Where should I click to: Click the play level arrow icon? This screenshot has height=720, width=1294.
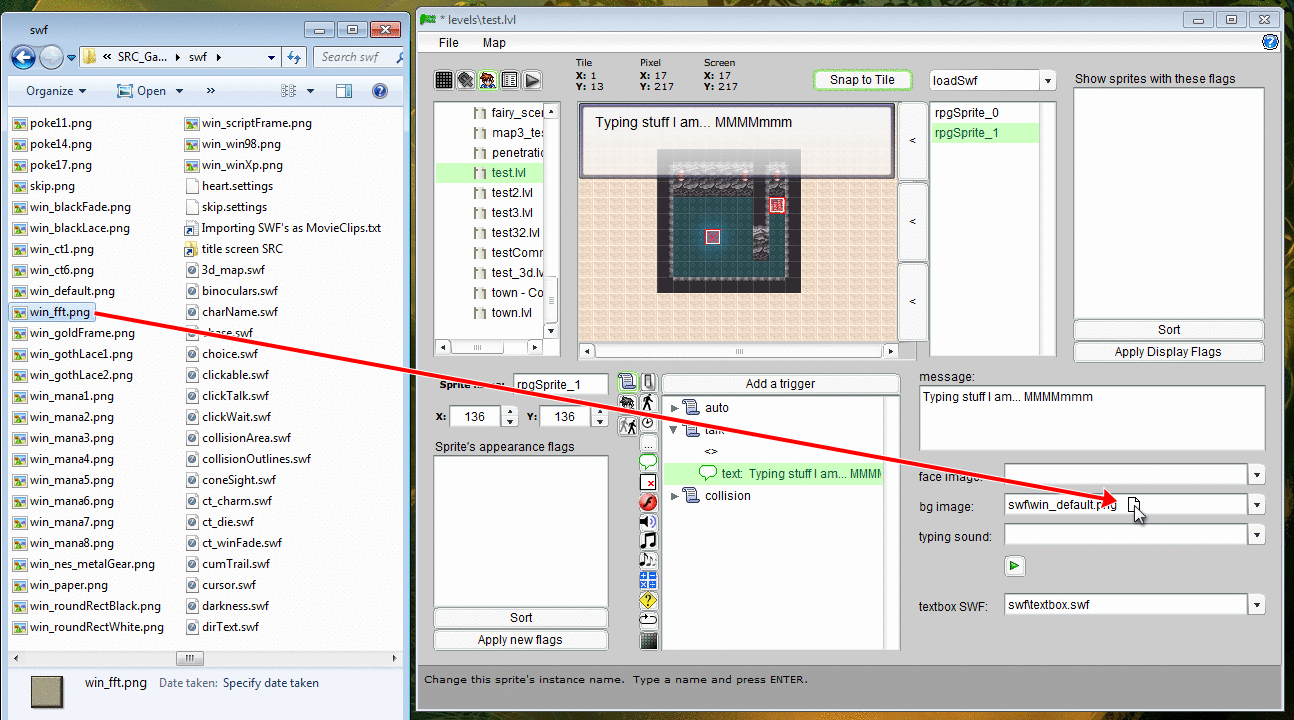point(532,80)
